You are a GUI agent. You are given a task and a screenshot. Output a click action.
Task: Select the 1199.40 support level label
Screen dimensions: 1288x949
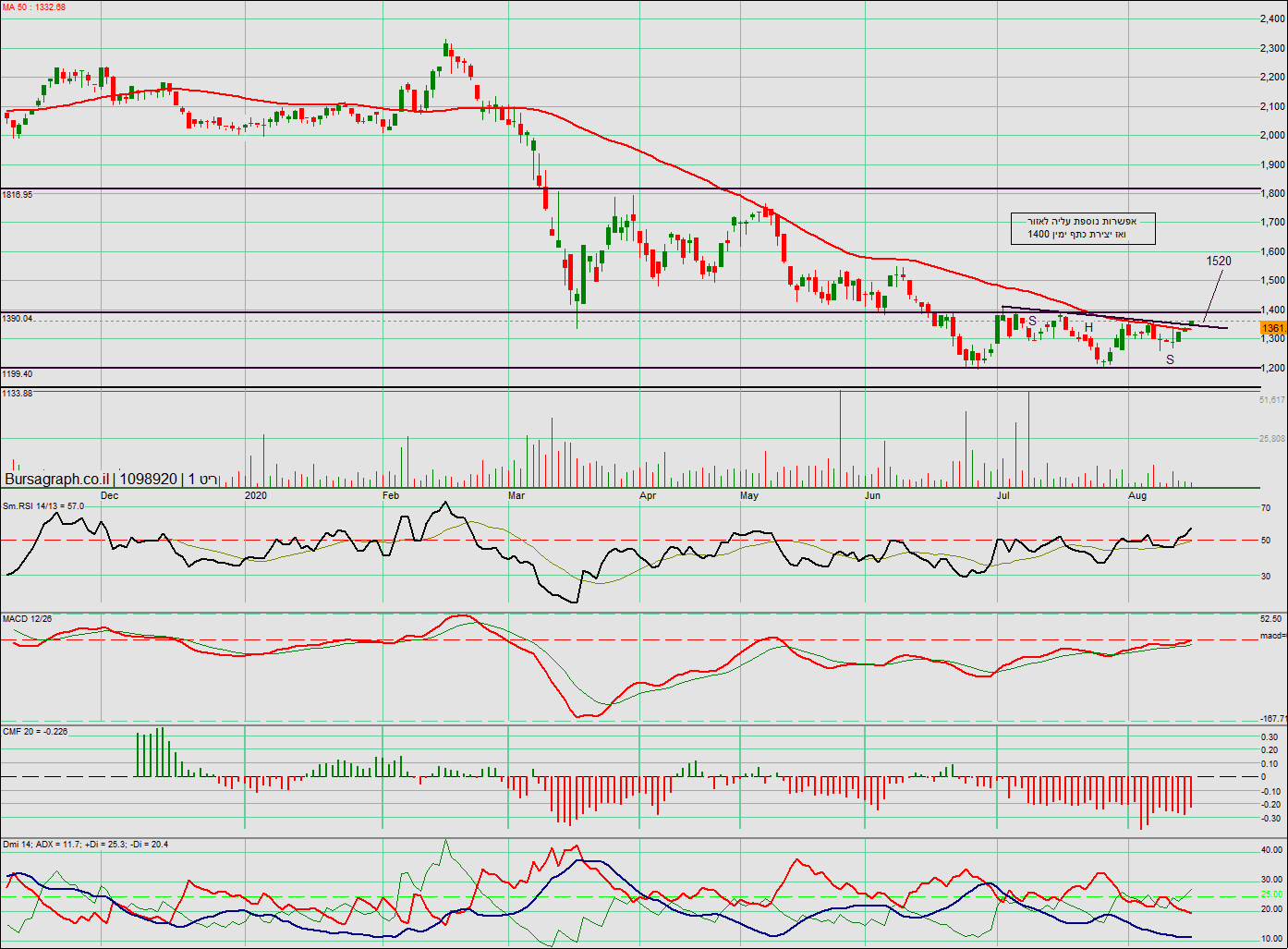tap(18, 374)
